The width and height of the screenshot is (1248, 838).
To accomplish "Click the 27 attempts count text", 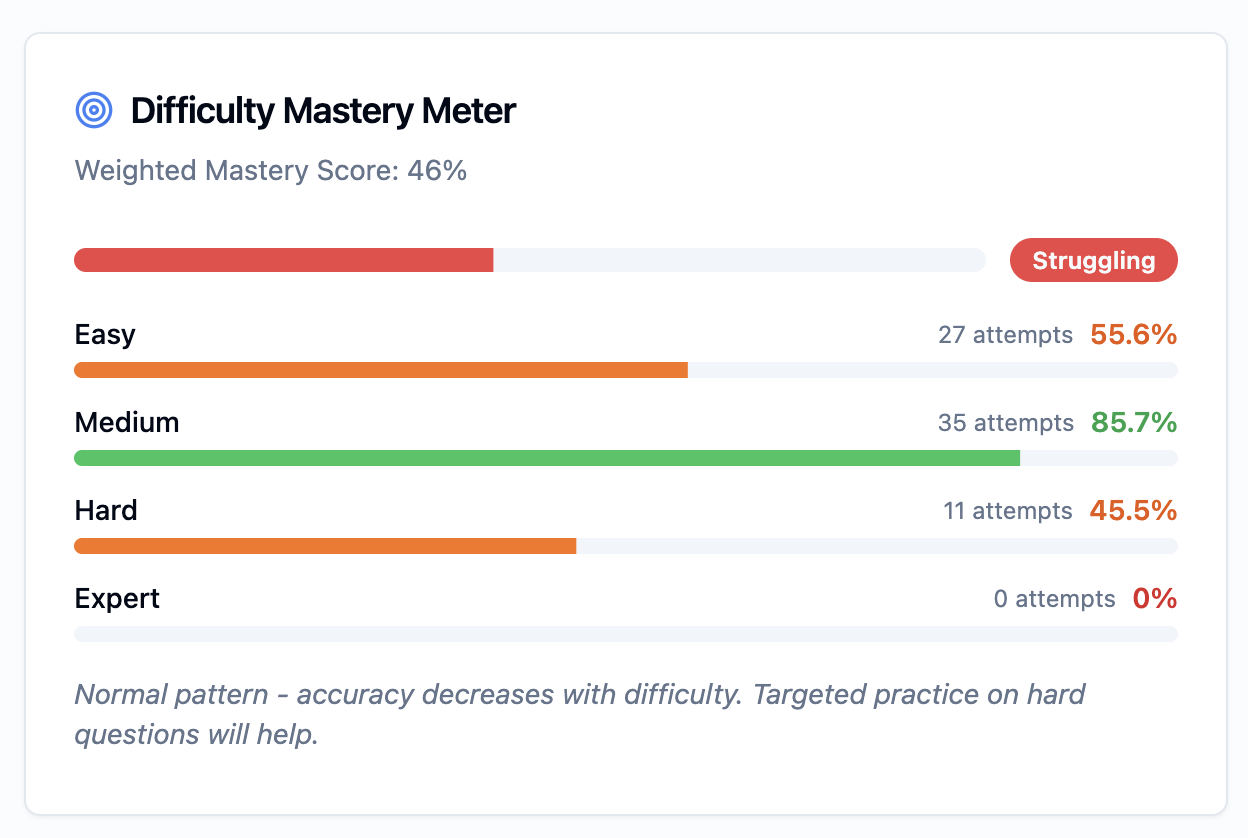I will 1005,335.
